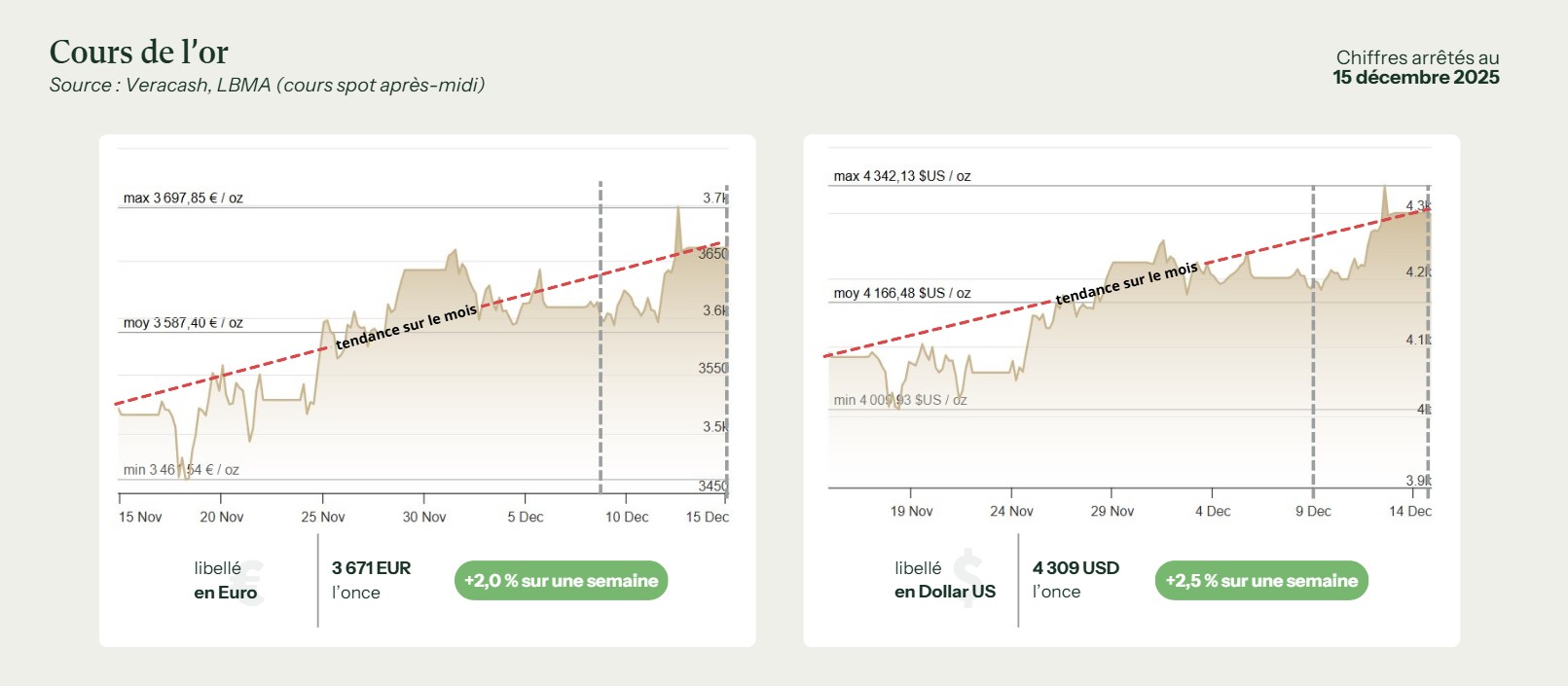Viewport: 1568px width, 686px height.
Task: Click the 'libellé en Dollar US' label
Action: 944,580
